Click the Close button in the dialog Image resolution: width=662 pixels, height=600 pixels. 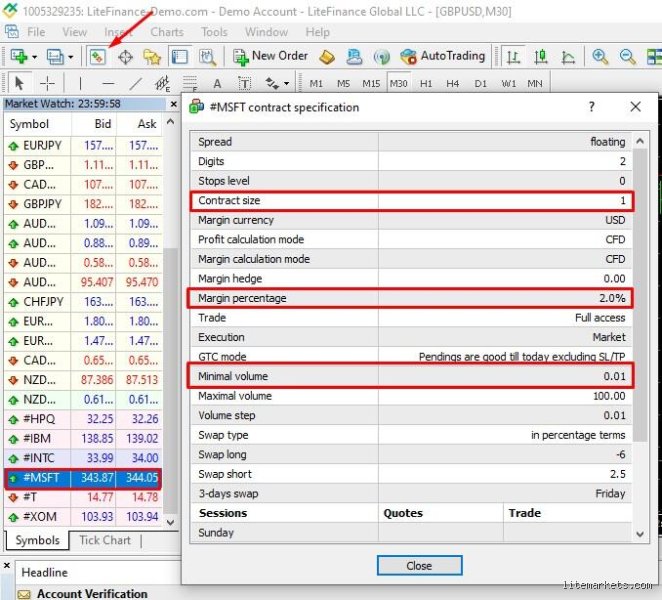(419, 565)
